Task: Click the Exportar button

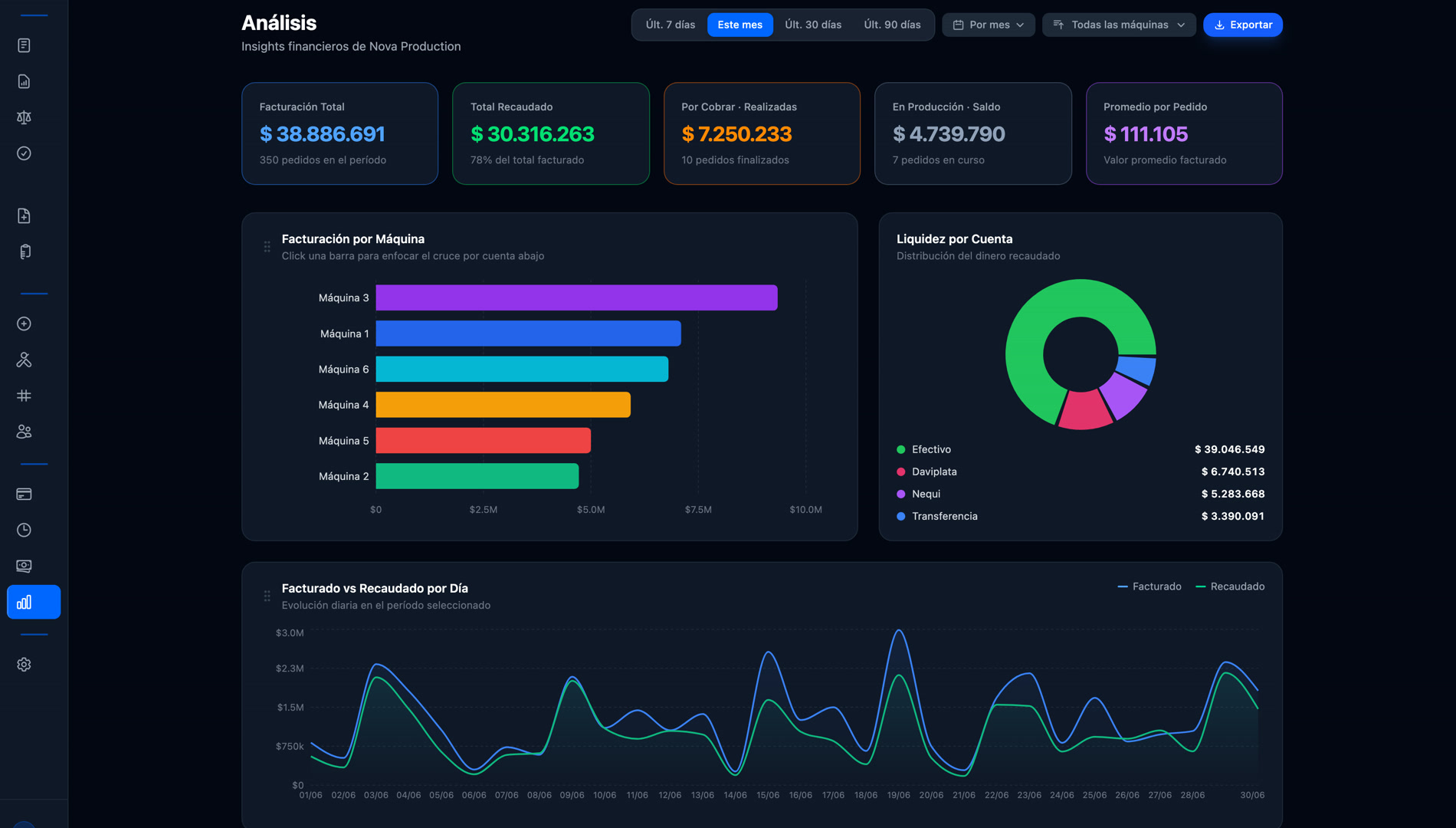Action: 1242,25
